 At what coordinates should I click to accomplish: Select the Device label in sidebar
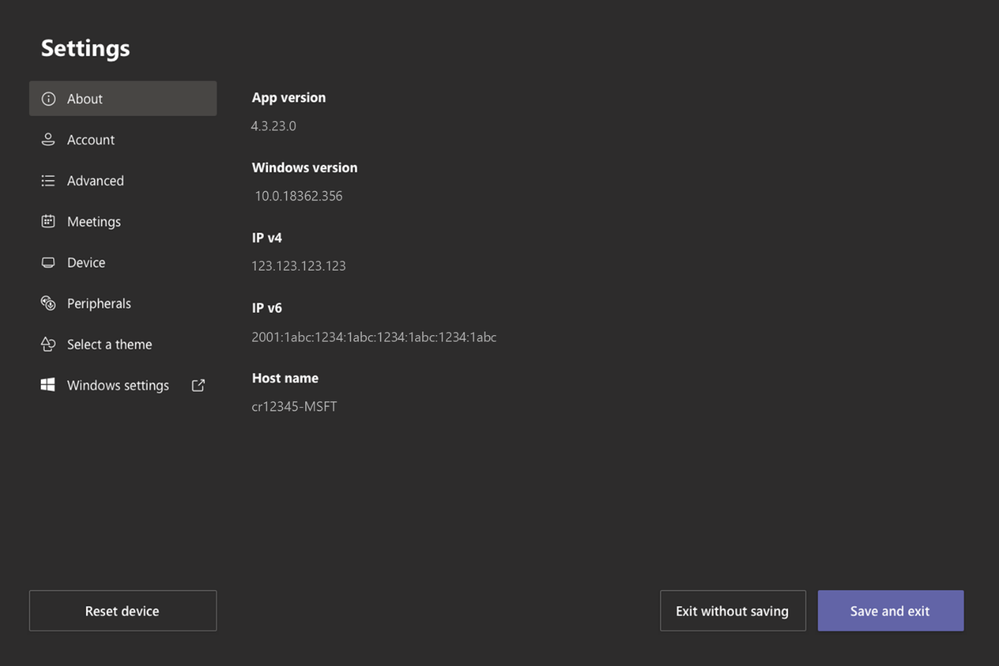coord(86,263)
